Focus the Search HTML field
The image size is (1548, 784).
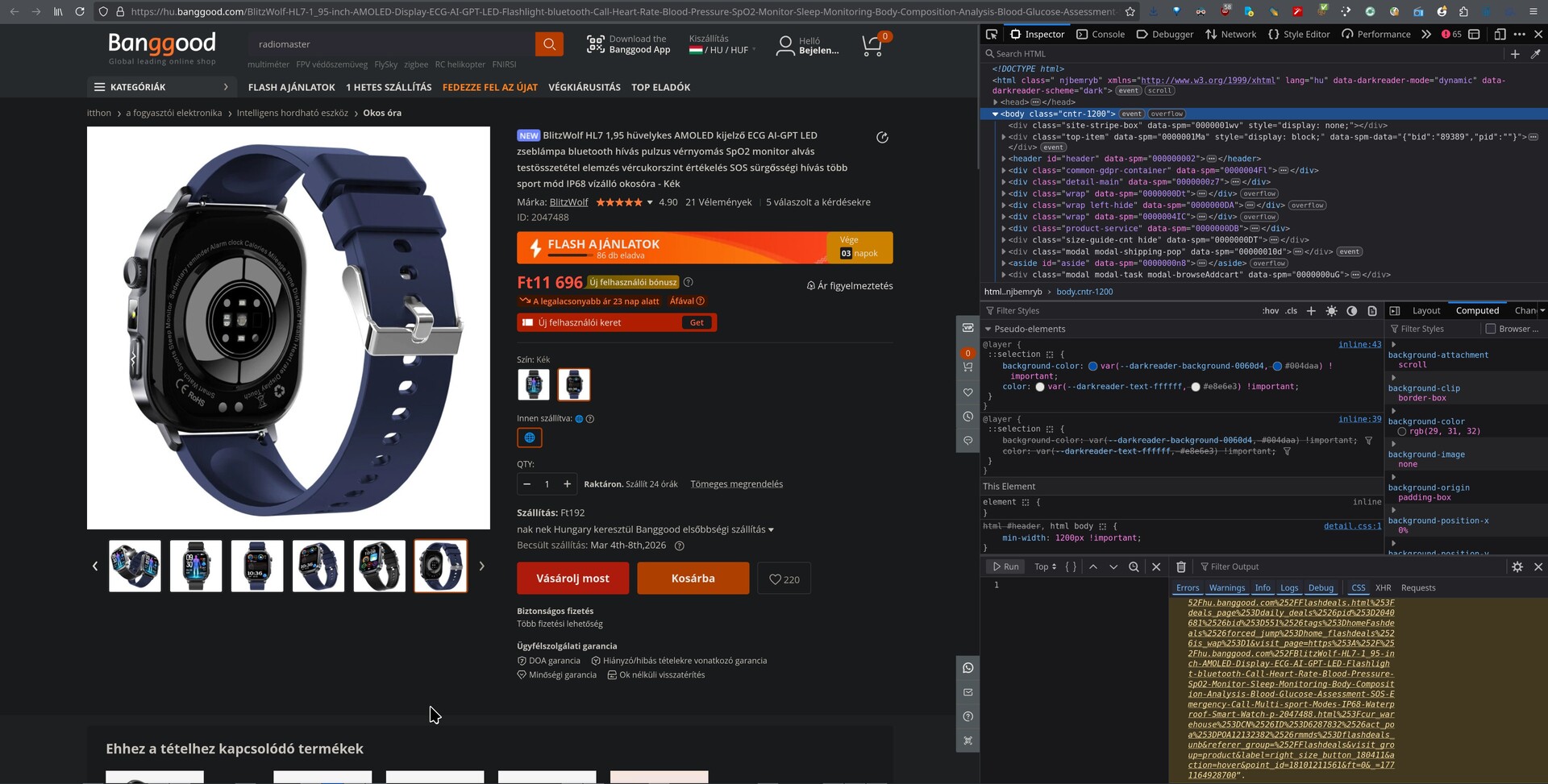pos(1242,54)
